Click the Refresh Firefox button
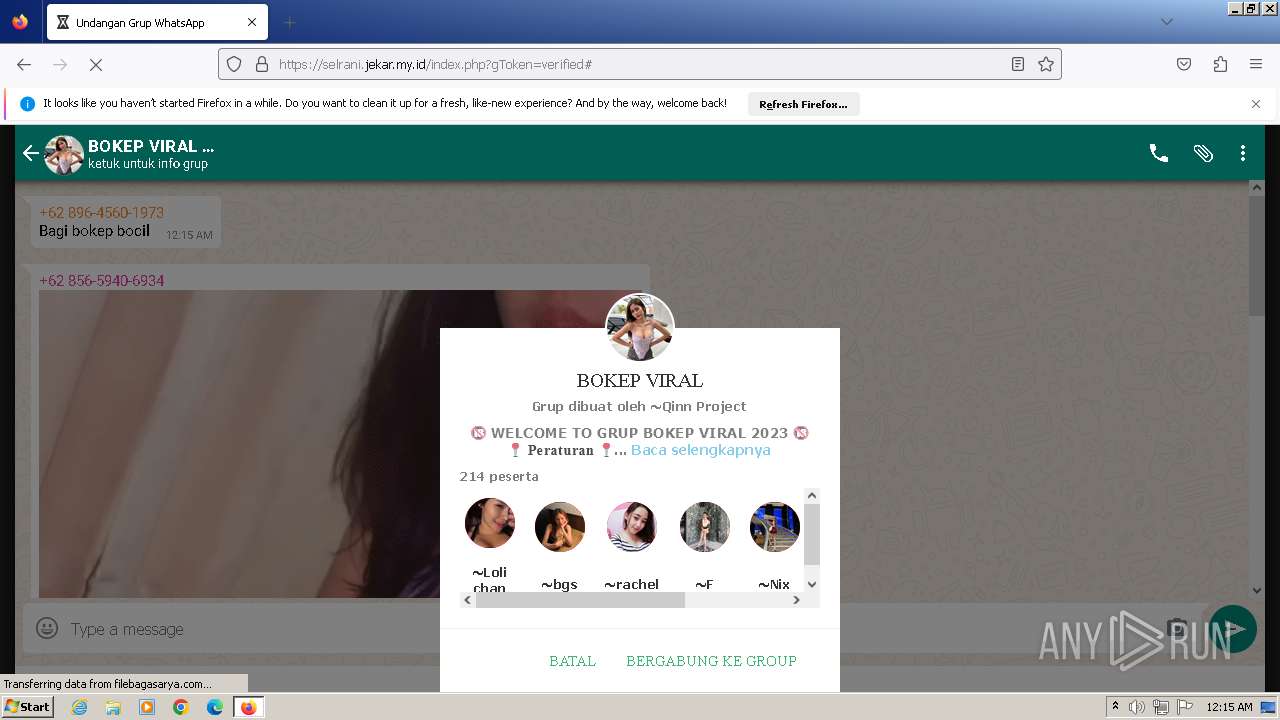Screen dimensions: 1280x720 coord(803,104)
